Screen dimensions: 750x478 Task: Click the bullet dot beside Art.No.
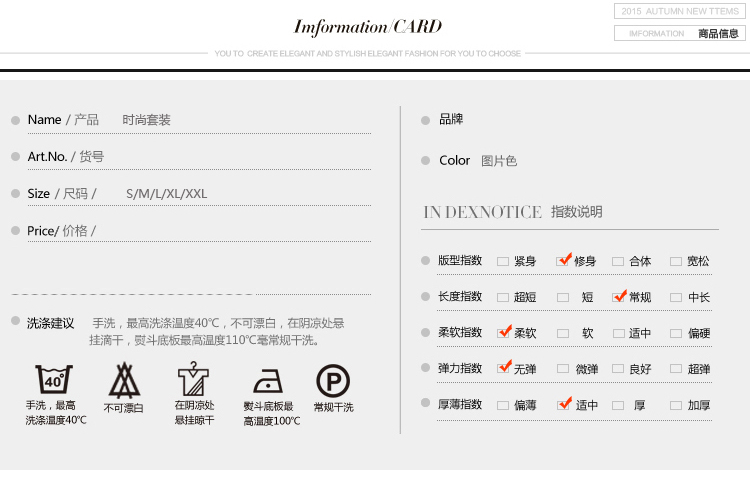click(x=15, y=157)
